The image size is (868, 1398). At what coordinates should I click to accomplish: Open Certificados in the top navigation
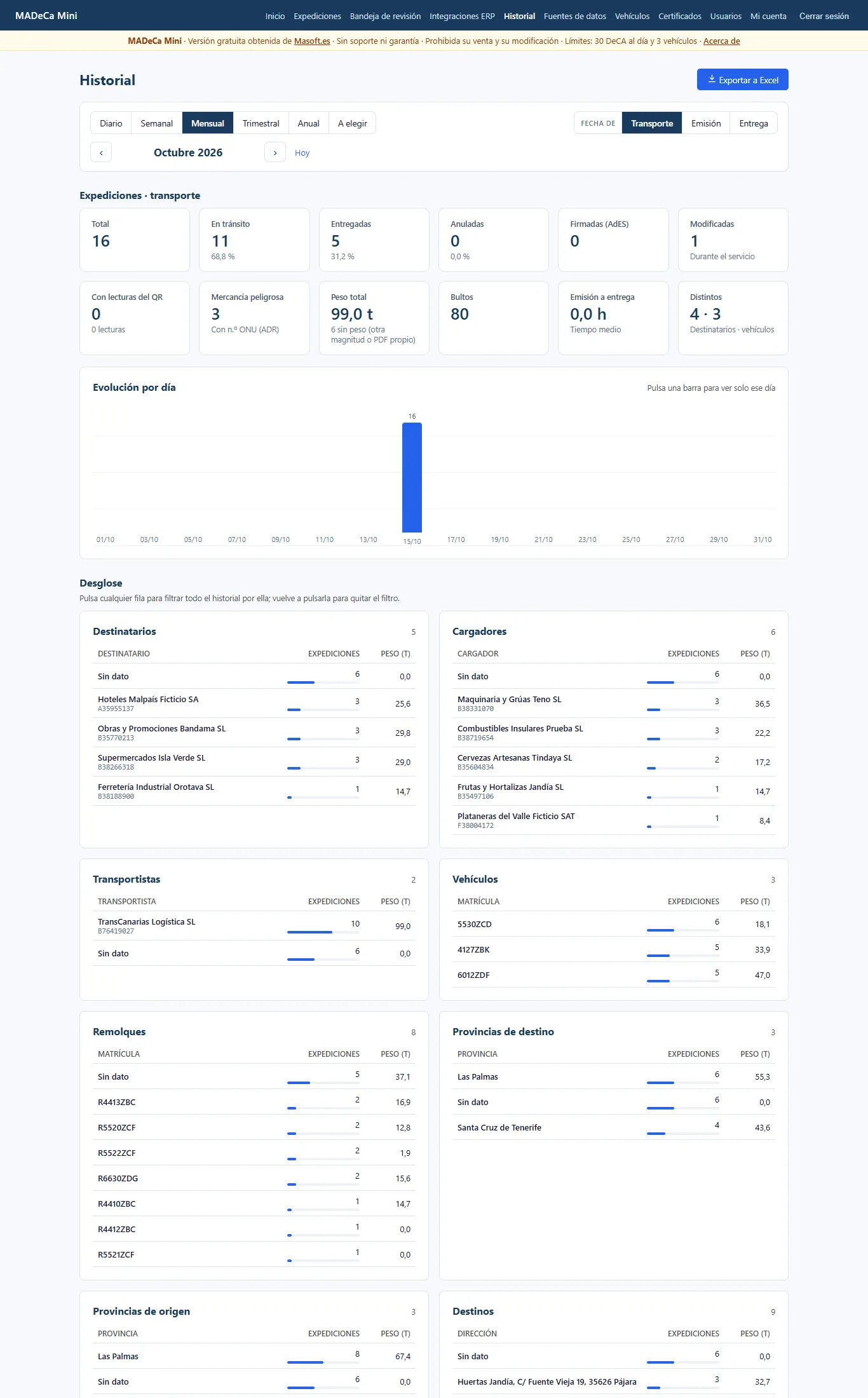pos(680,16)
